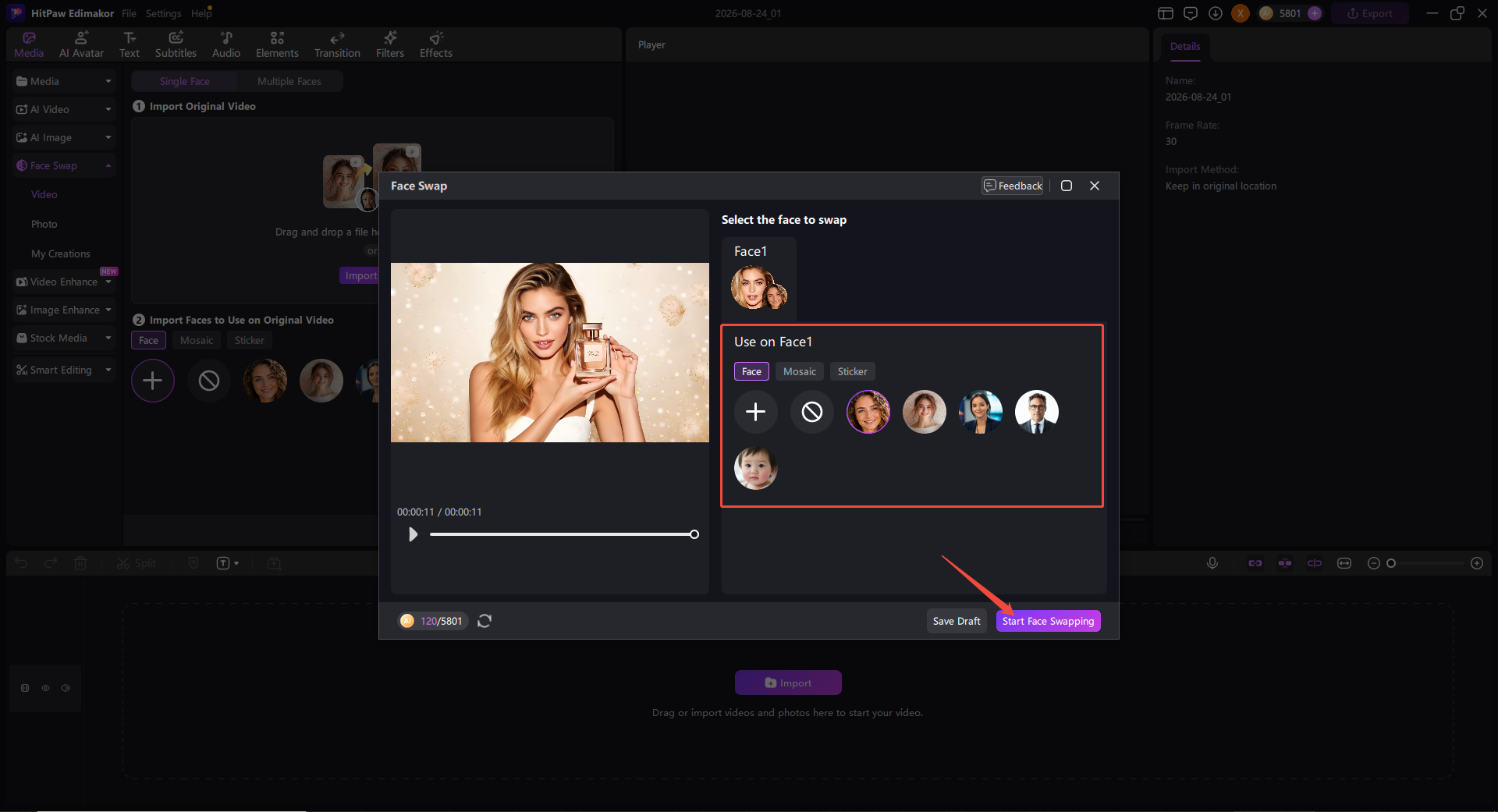Click the trash delete icon on the timeline toolbar
1498x812 pixels.
[80, 563]
